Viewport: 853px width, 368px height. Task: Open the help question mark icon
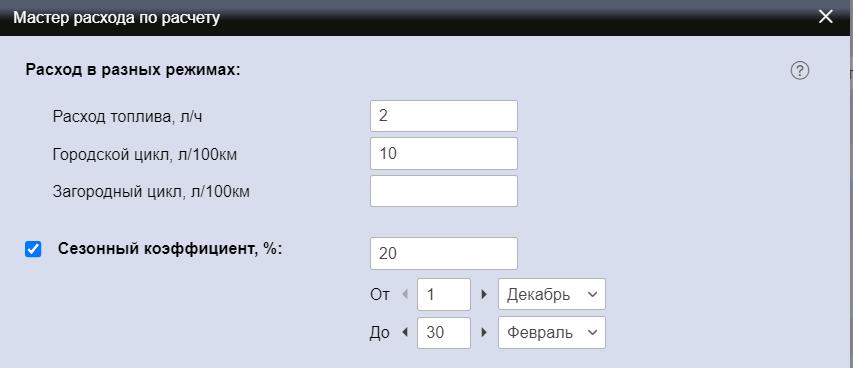coord(800,71)
